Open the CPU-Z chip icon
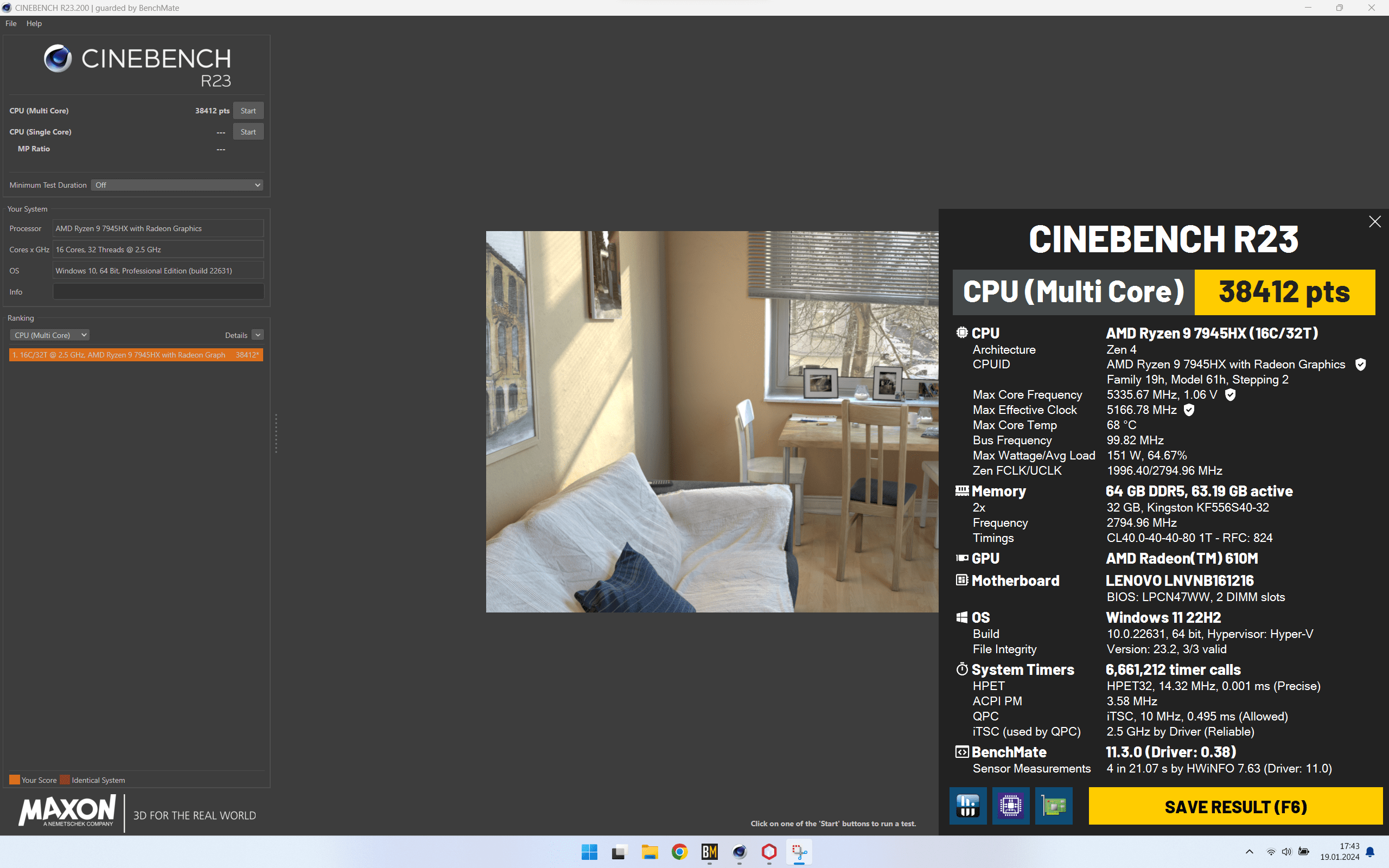The image size is (1389, 868). pyautogui.click(x=1011, y=806)
